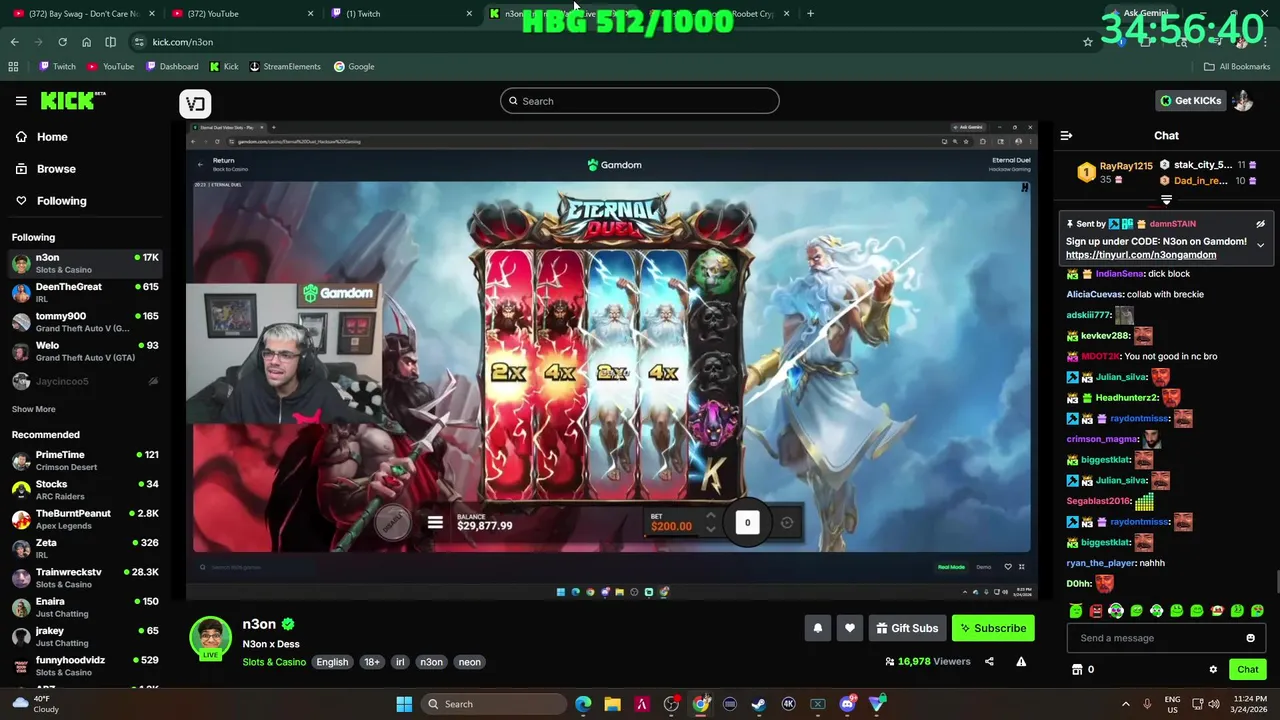Open the emoji picker in message box
The height and width of the screenshot is (720, 1280).
click(x=1250, y=638)
